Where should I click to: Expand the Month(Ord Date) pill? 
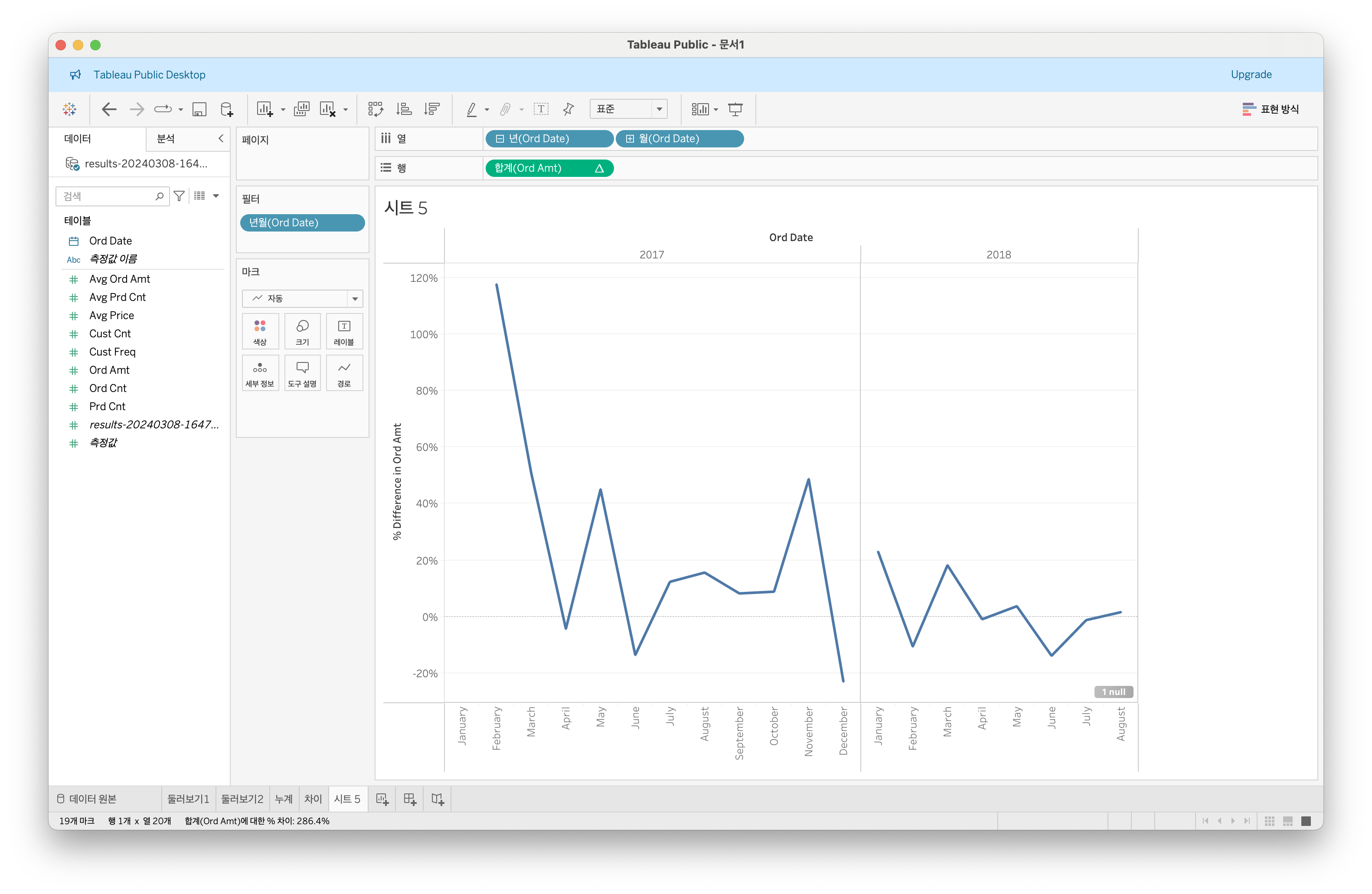tap(630, 139)
